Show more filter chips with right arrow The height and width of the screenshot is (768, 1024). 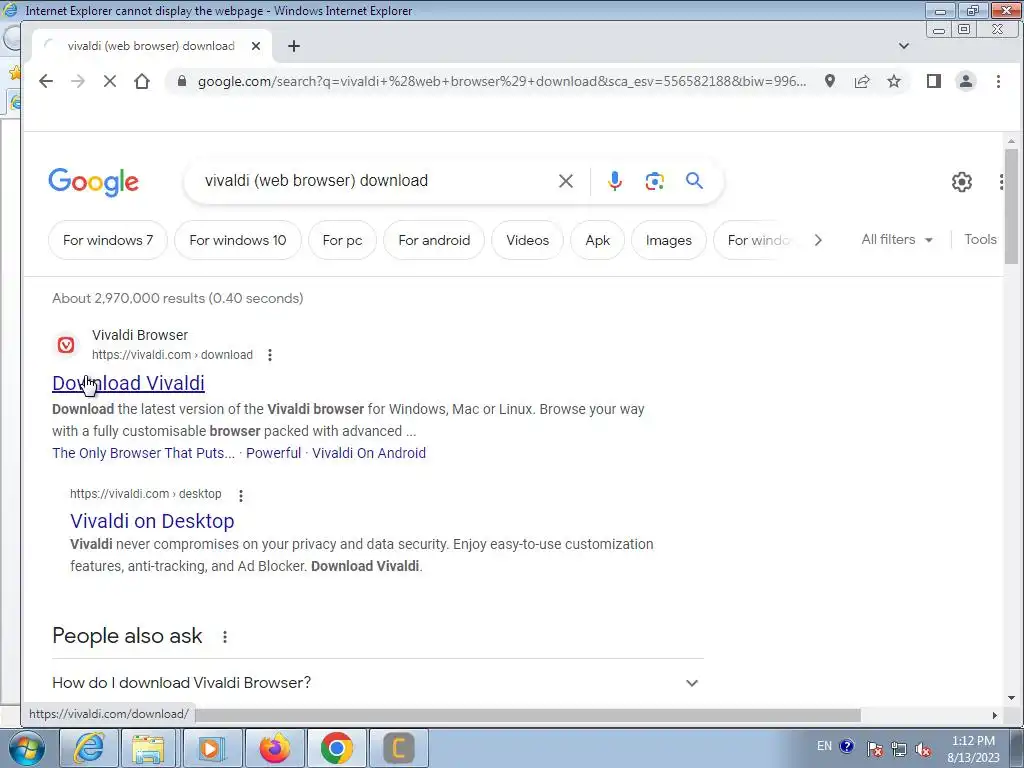818,240
